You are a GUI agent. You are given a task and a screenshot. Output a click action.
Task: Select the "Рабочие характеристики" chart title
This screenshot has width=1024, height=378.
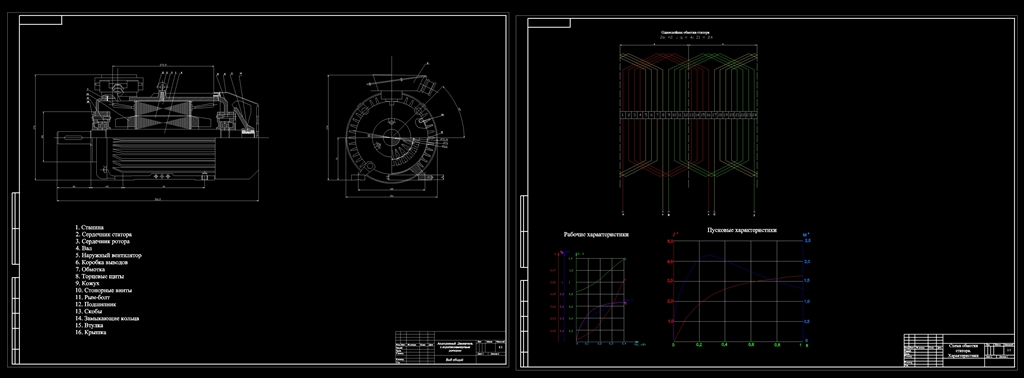coord(596,234)
